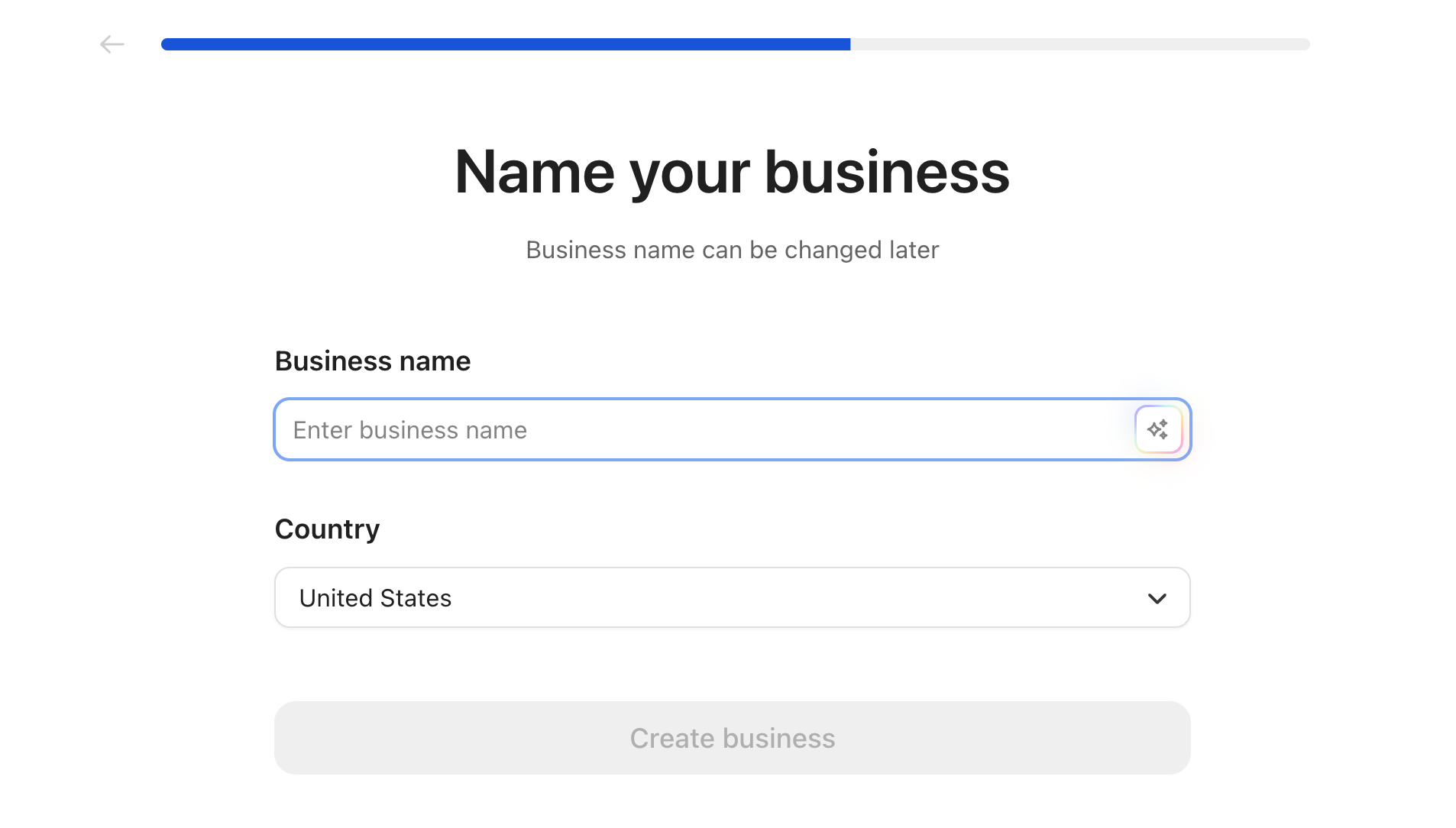
Task: Open the Country dropdown
Action: click(x=732, y=597)
